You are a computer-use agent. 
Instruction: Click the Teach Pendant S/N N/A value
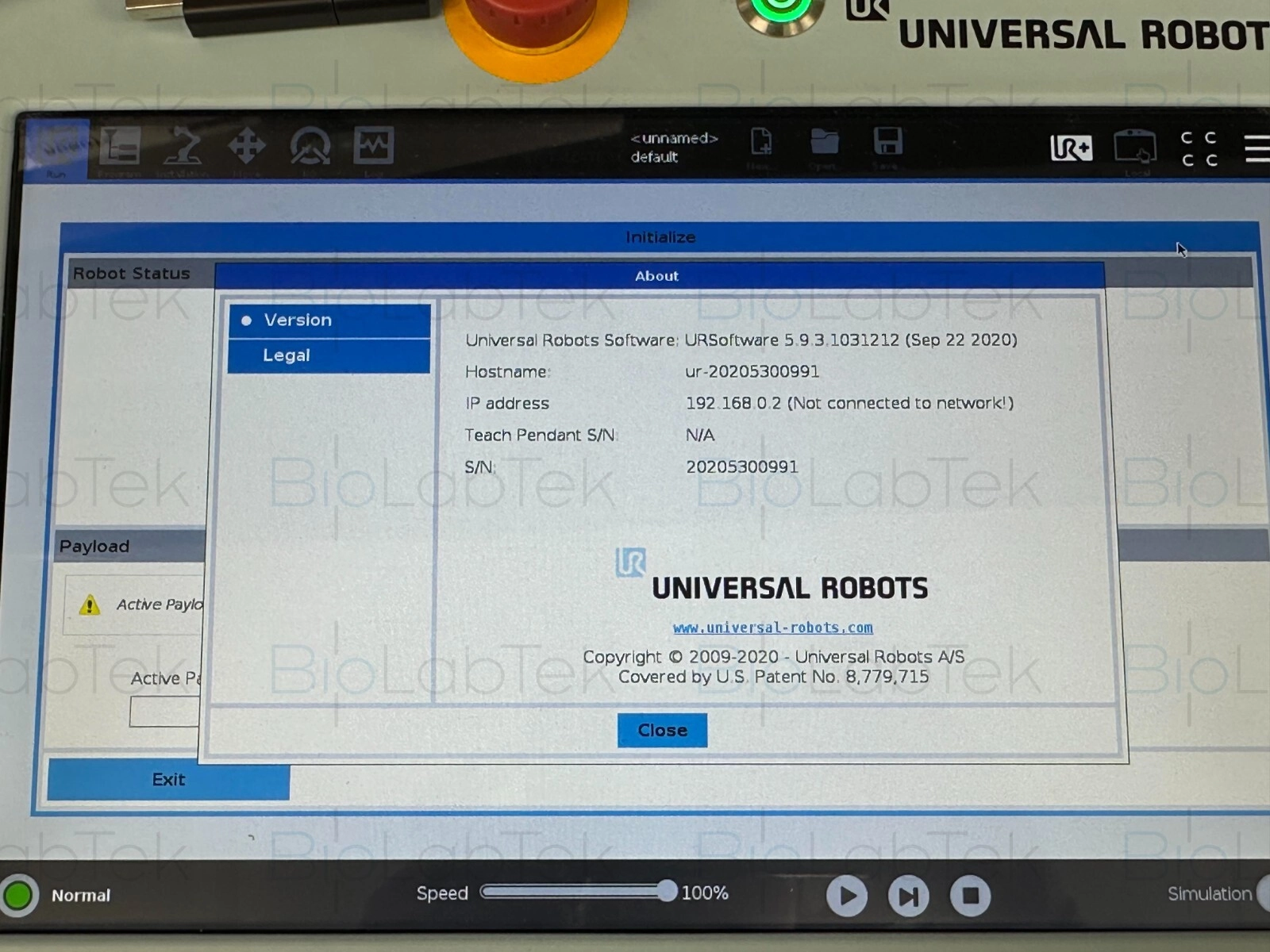[699, 435]
